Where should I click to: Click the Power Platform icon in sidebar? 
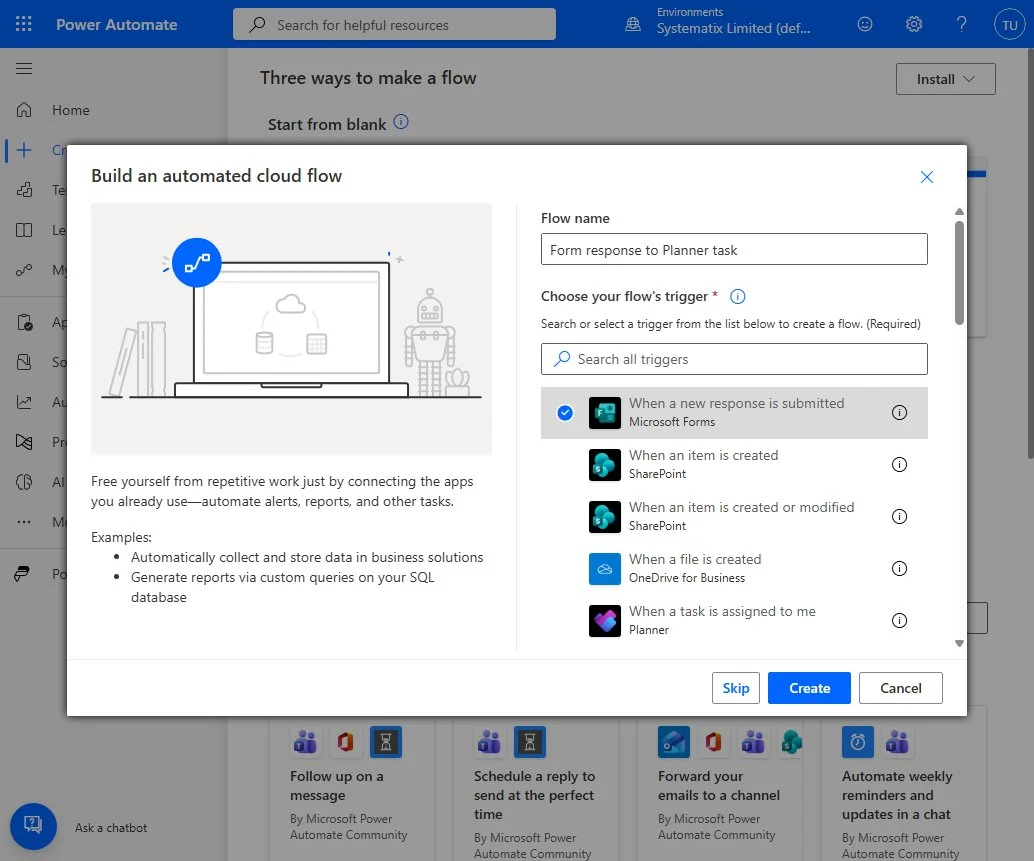click(22, 574)
